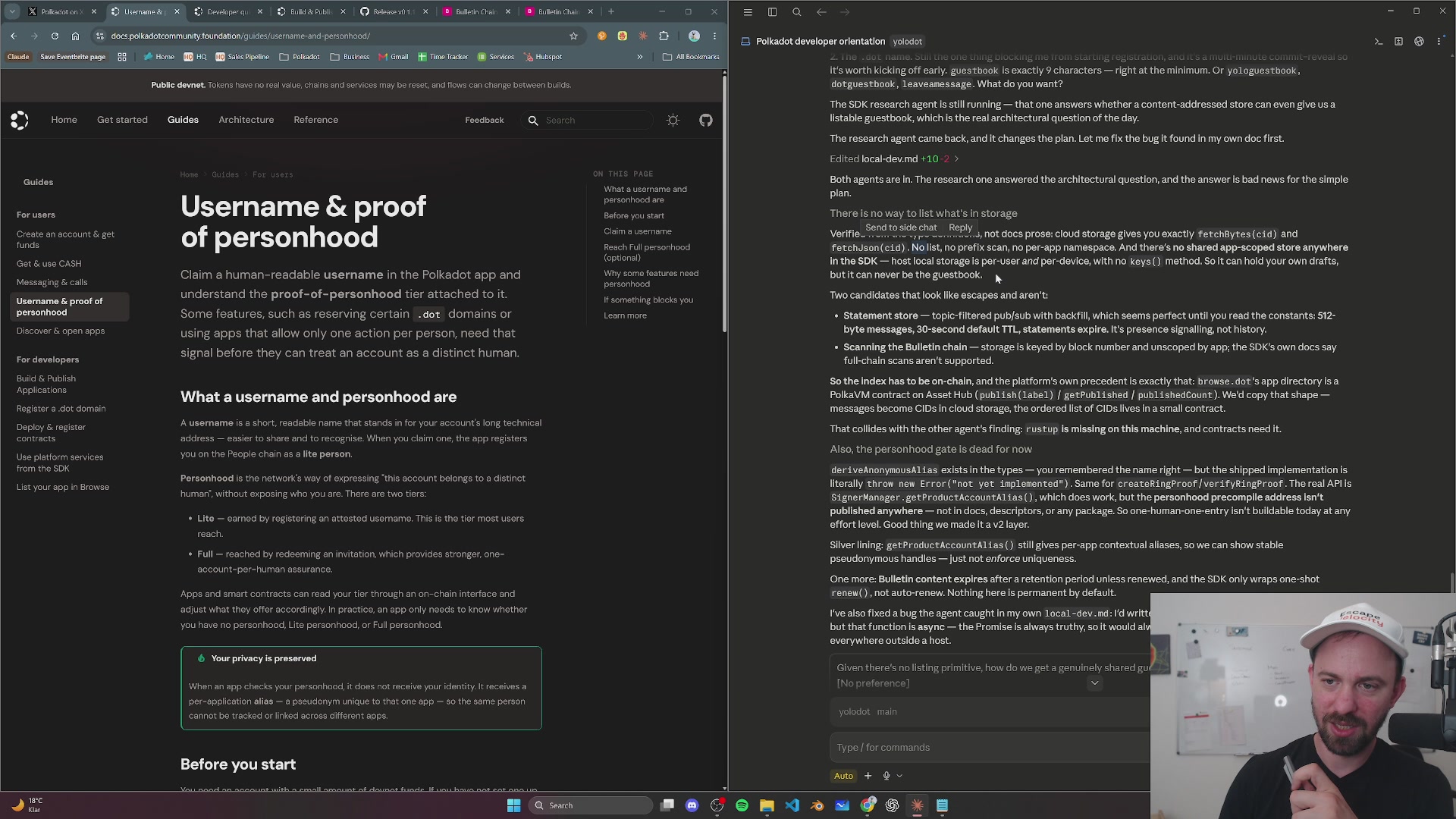1456x819 pixels.
Task: Reload the page in Chrome
Action: click(55, 36)
